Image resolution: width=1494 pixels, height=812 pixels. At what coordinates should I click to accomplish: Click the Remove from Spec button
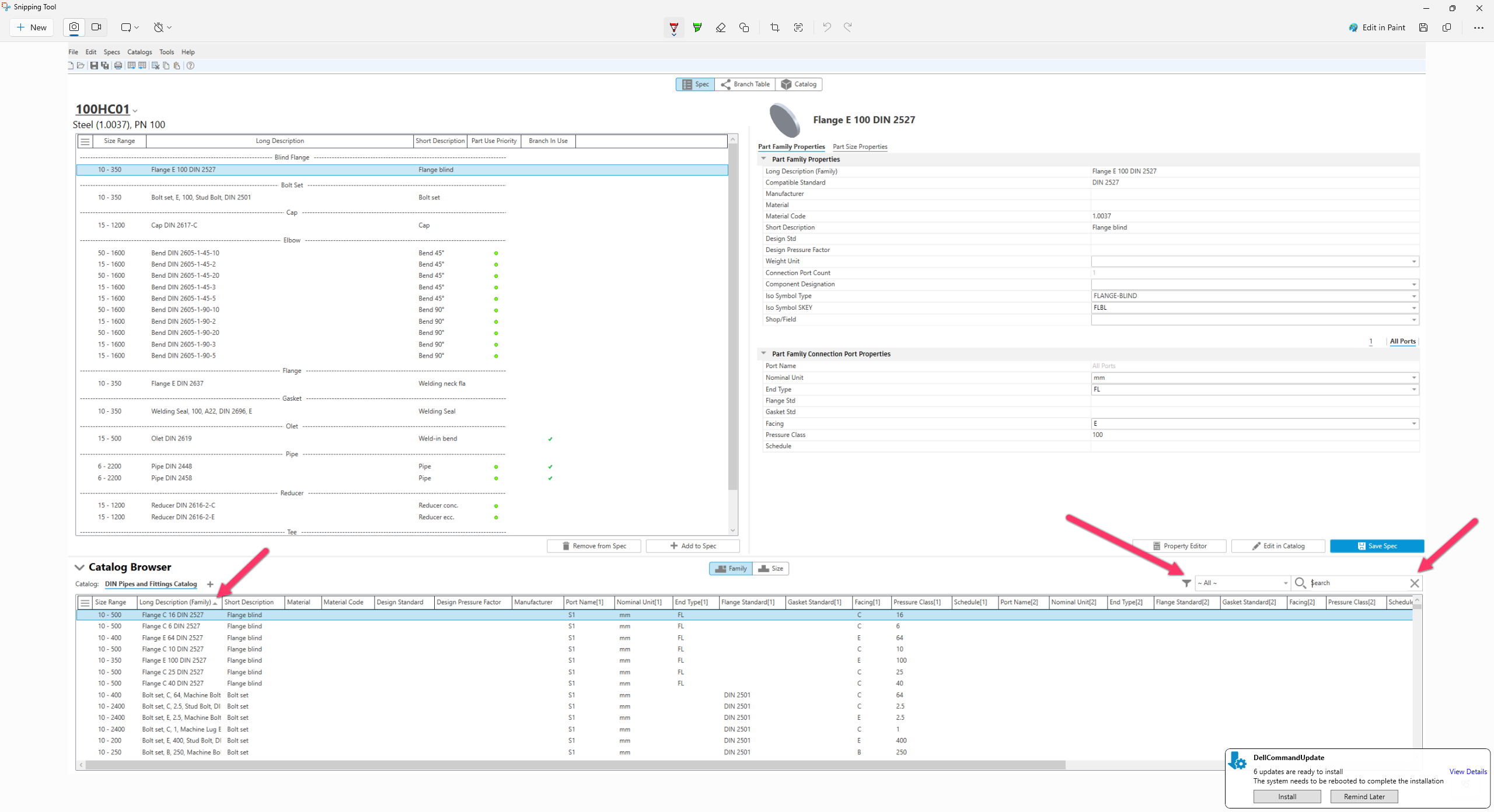[x=594, y=546]
